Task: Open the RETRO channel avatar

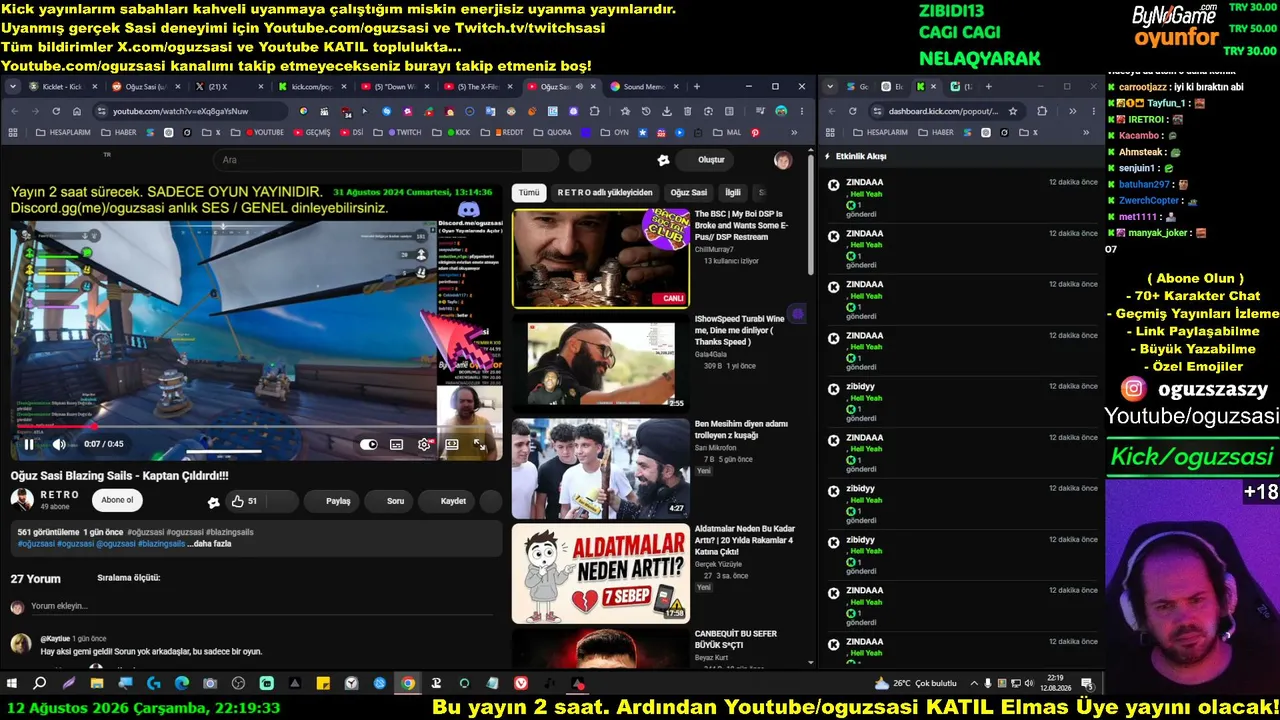Action: click(x=21, y=500)
